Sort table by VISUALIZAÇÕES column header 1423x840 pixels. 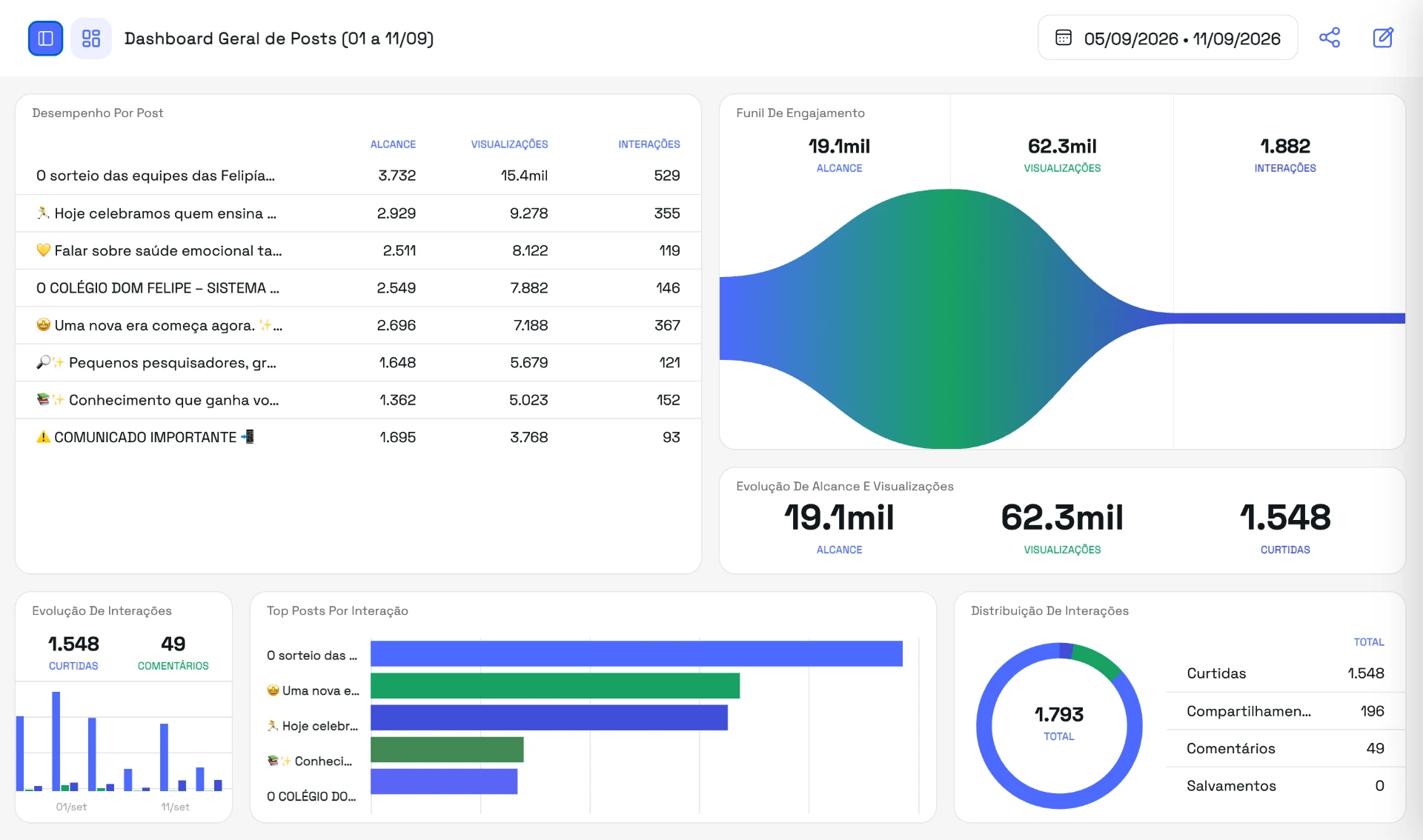pyautogui.click(x=509, y=144)
